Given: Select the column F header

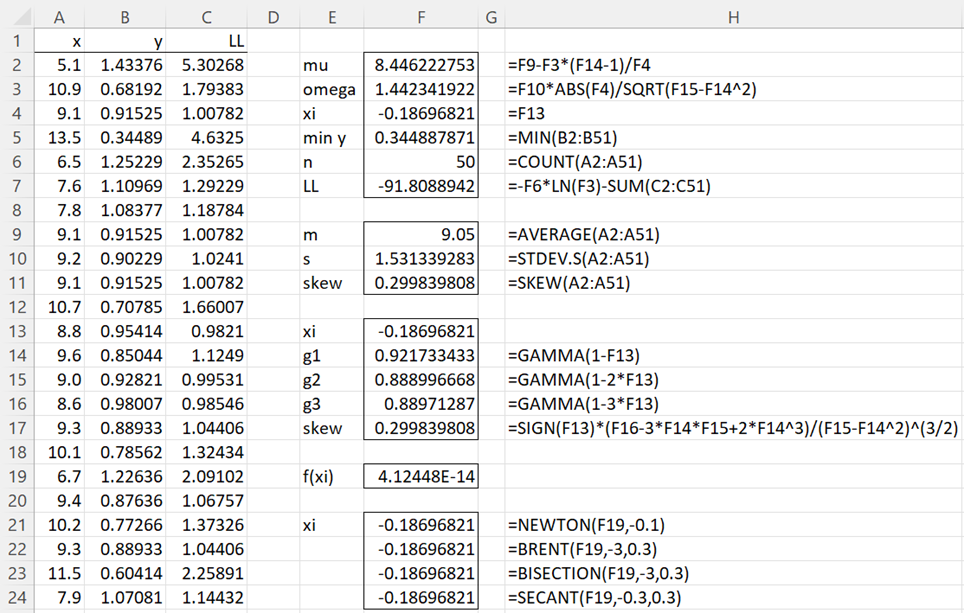Looking at the screenshot, I should (421, 17).
